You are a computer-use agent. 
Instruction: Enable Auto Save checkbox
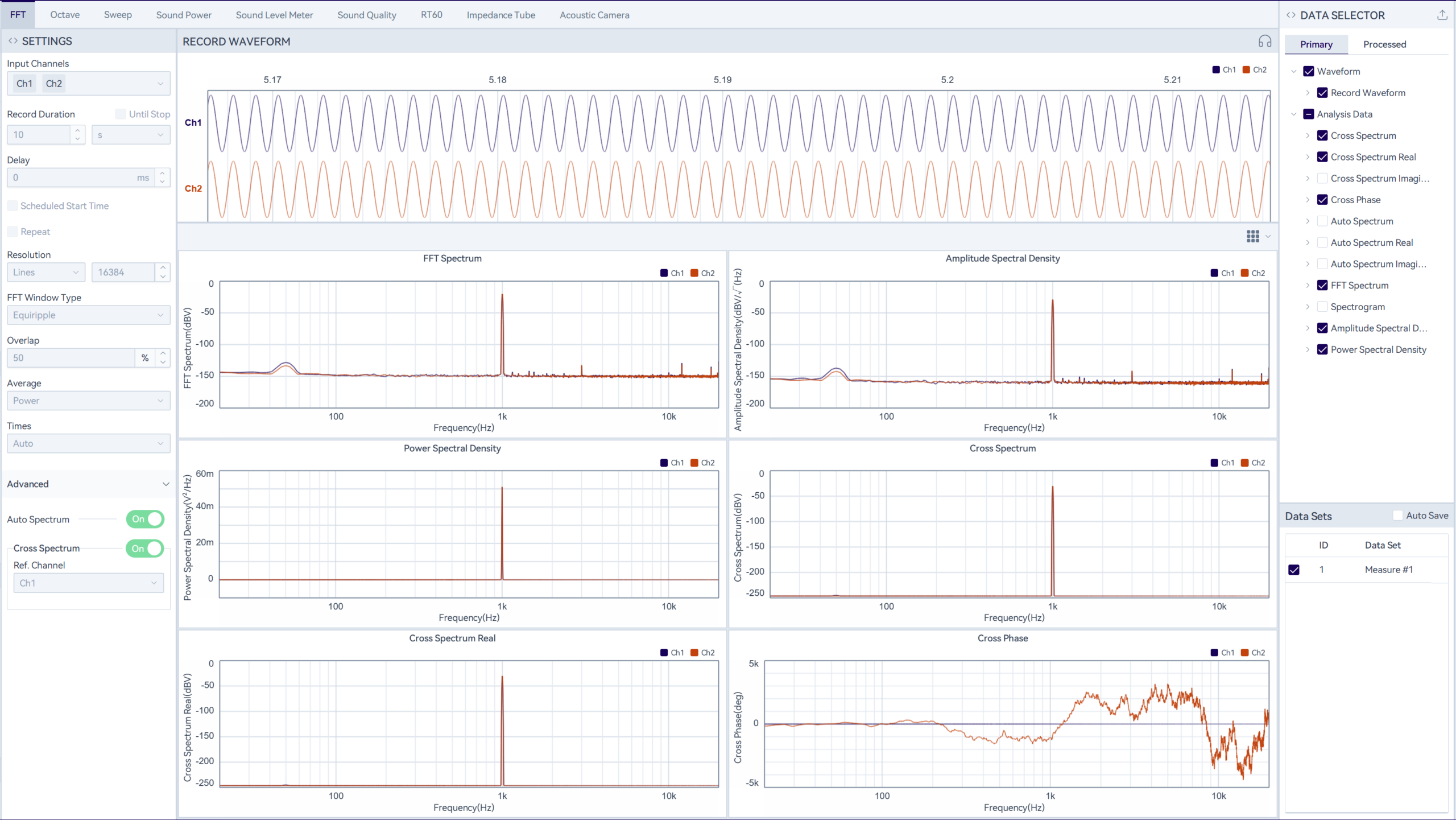click(1397, 516)
